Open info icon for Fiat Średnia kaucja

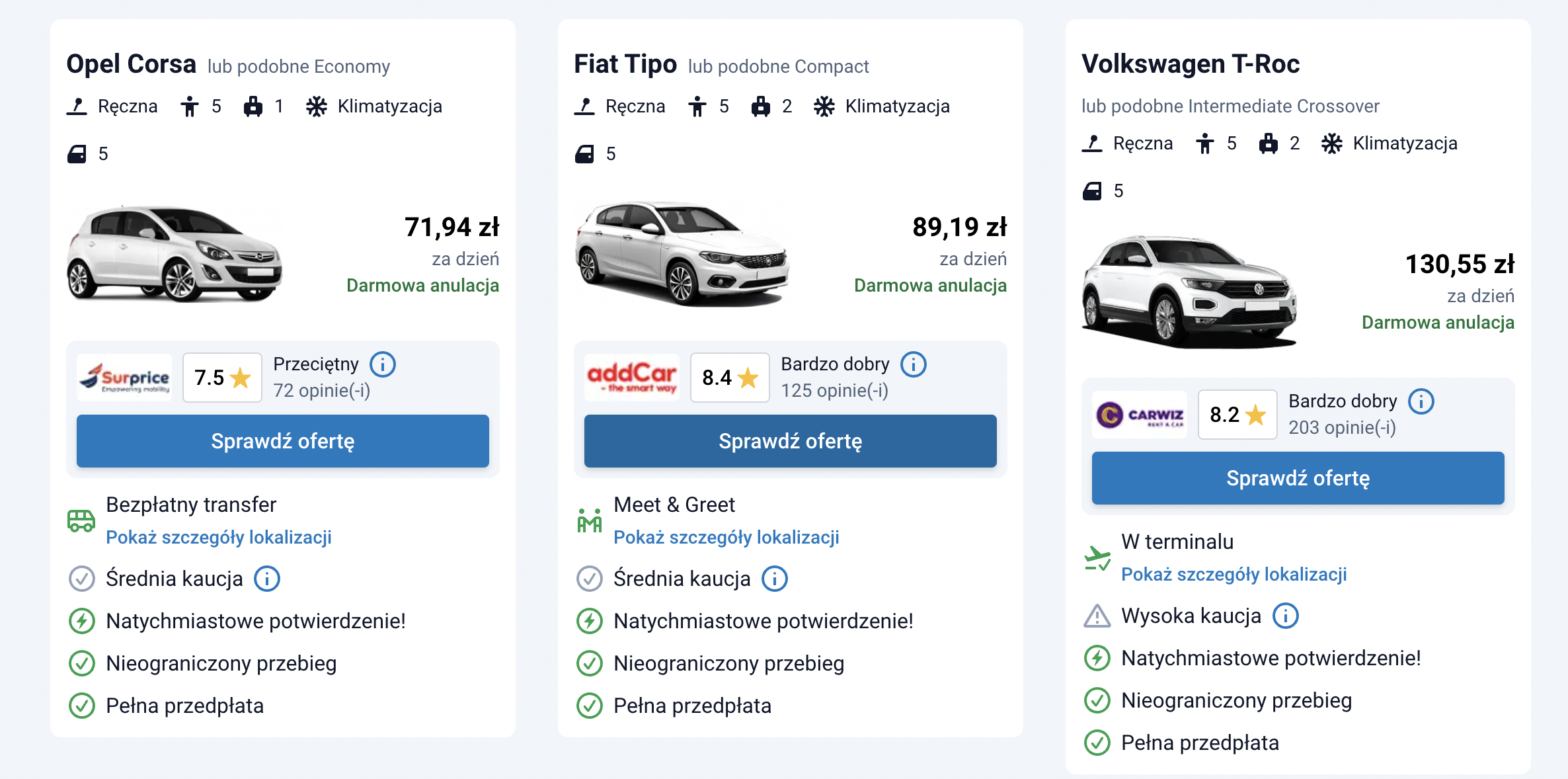775,579
